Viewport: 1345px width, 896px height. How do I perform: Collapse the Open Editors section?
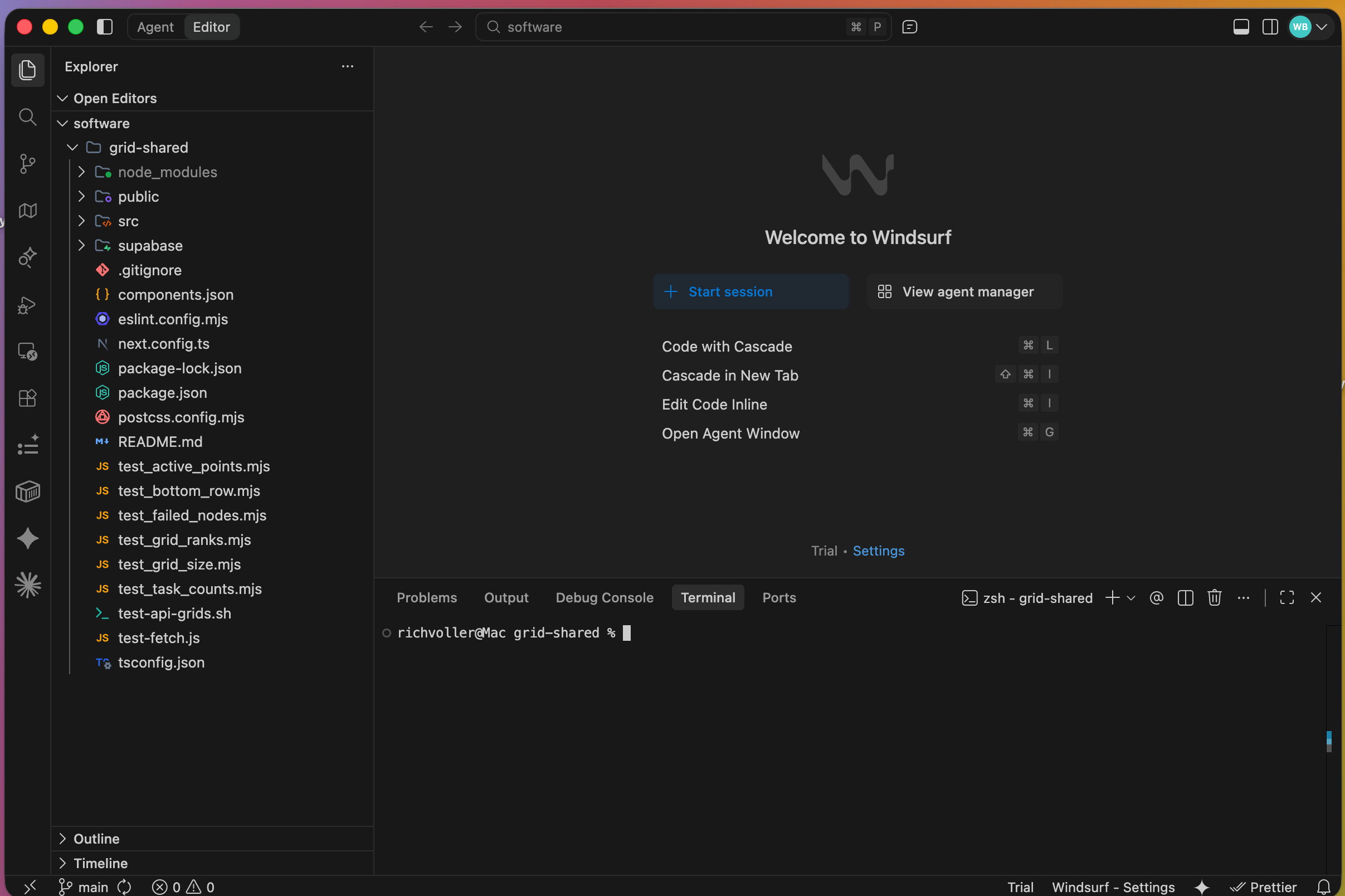[63, 98]
